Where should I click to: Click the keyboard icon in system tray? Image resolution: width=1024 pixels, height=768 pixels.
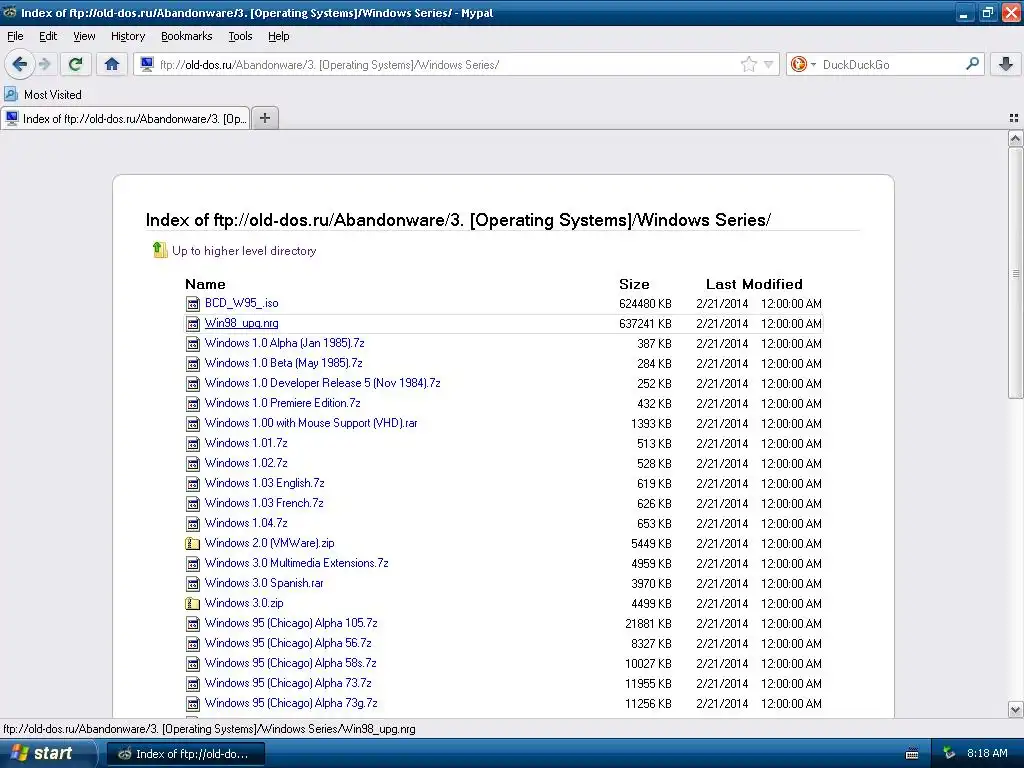912,754
